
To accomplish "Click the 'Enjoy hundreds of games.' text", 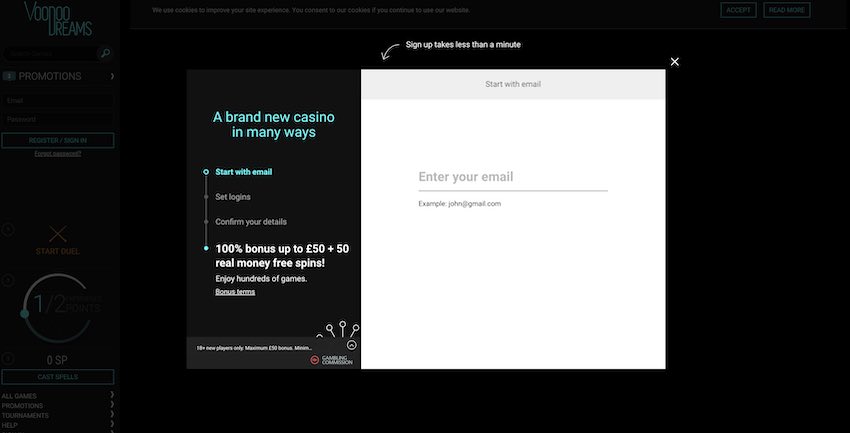I will click(x=261, y=279).
